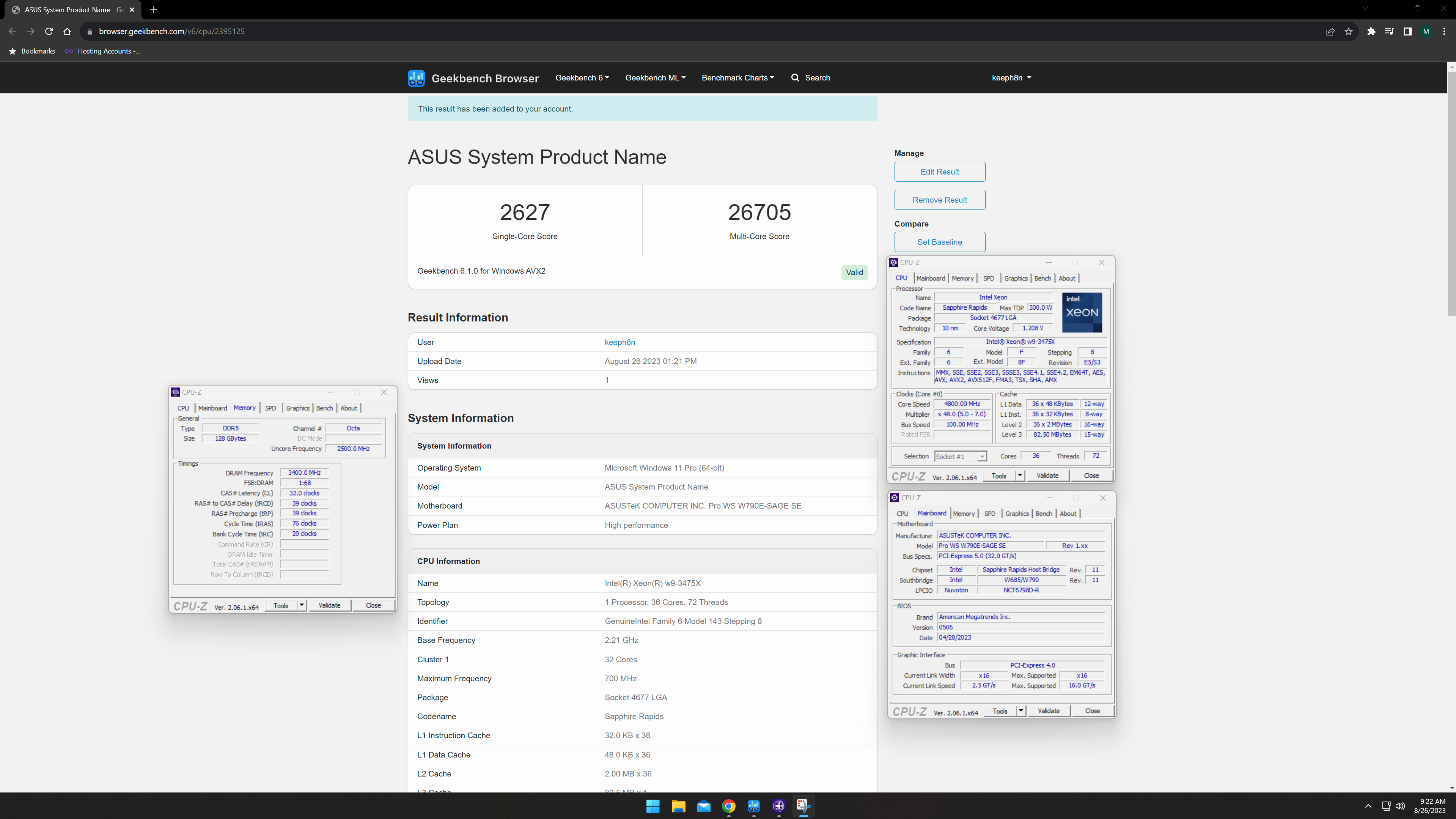Switch to Bench tab in top CPU-Z window
This screenshot has width=1456, height=819.
1042,278
